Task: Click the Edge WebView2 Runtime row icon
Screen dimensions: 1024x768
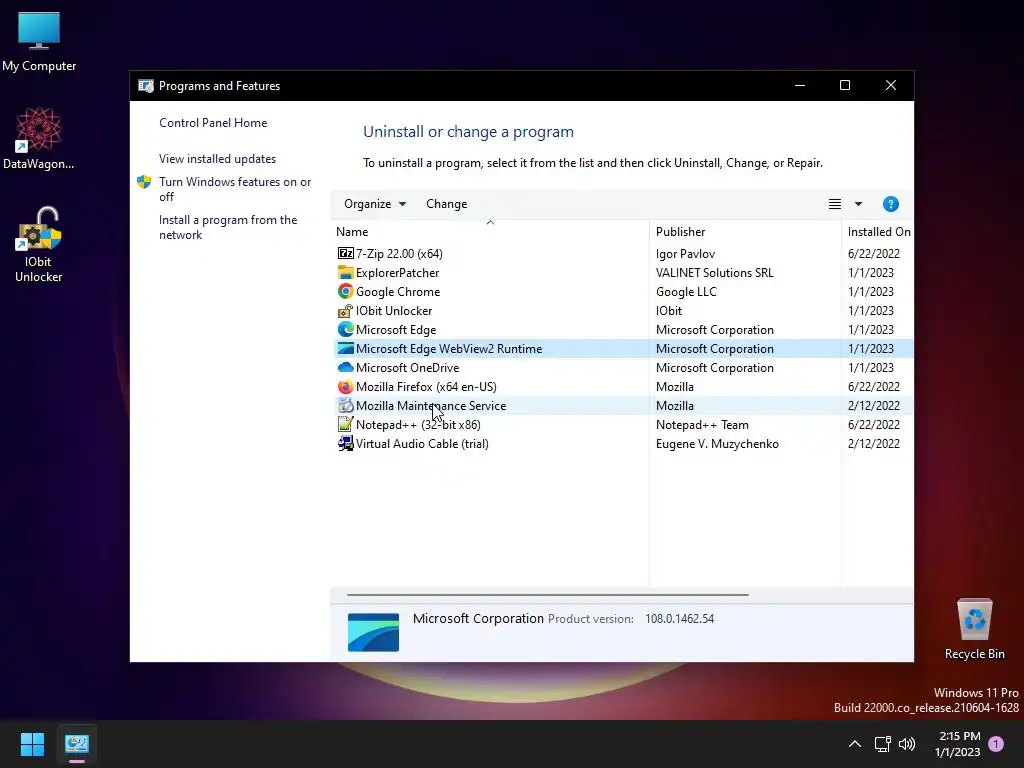Action: click(x=345, y=349)
